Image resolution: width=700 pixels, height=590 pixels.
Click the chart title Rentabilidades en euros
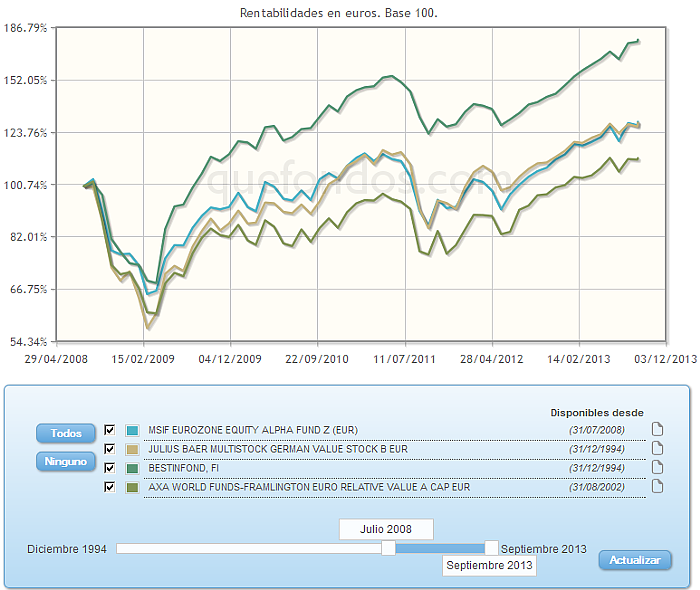click(339, 13)
